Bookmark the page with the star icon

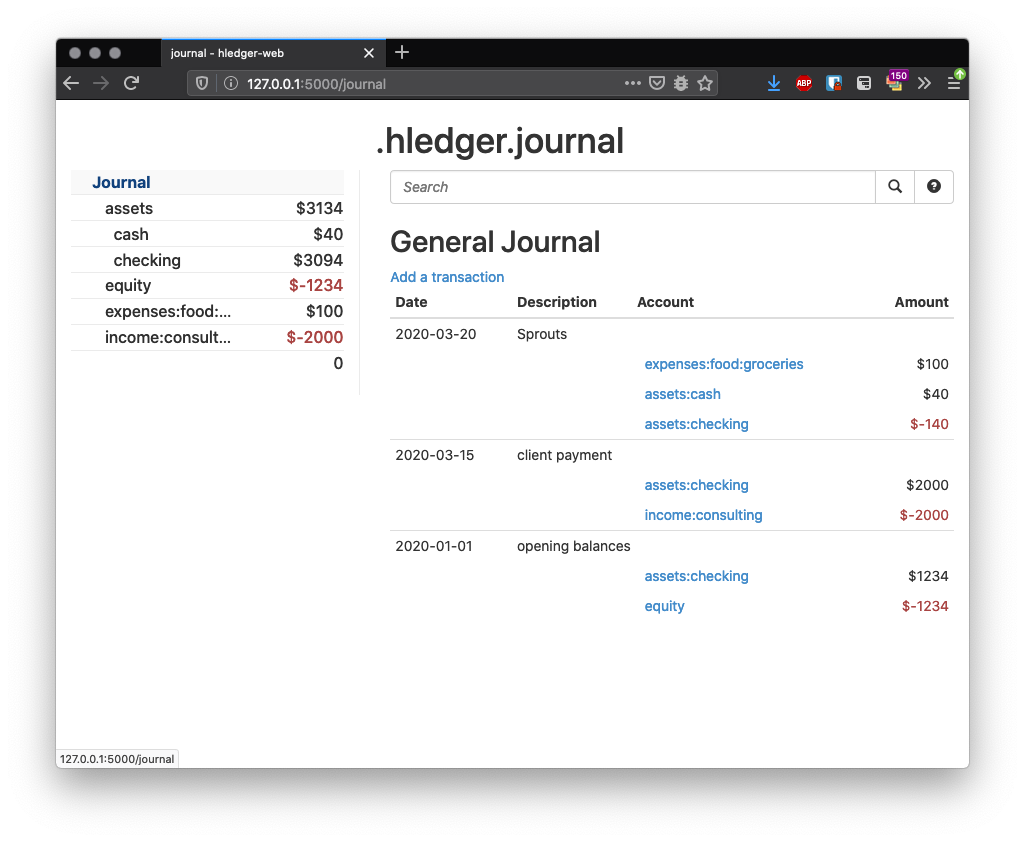[706, 83]
